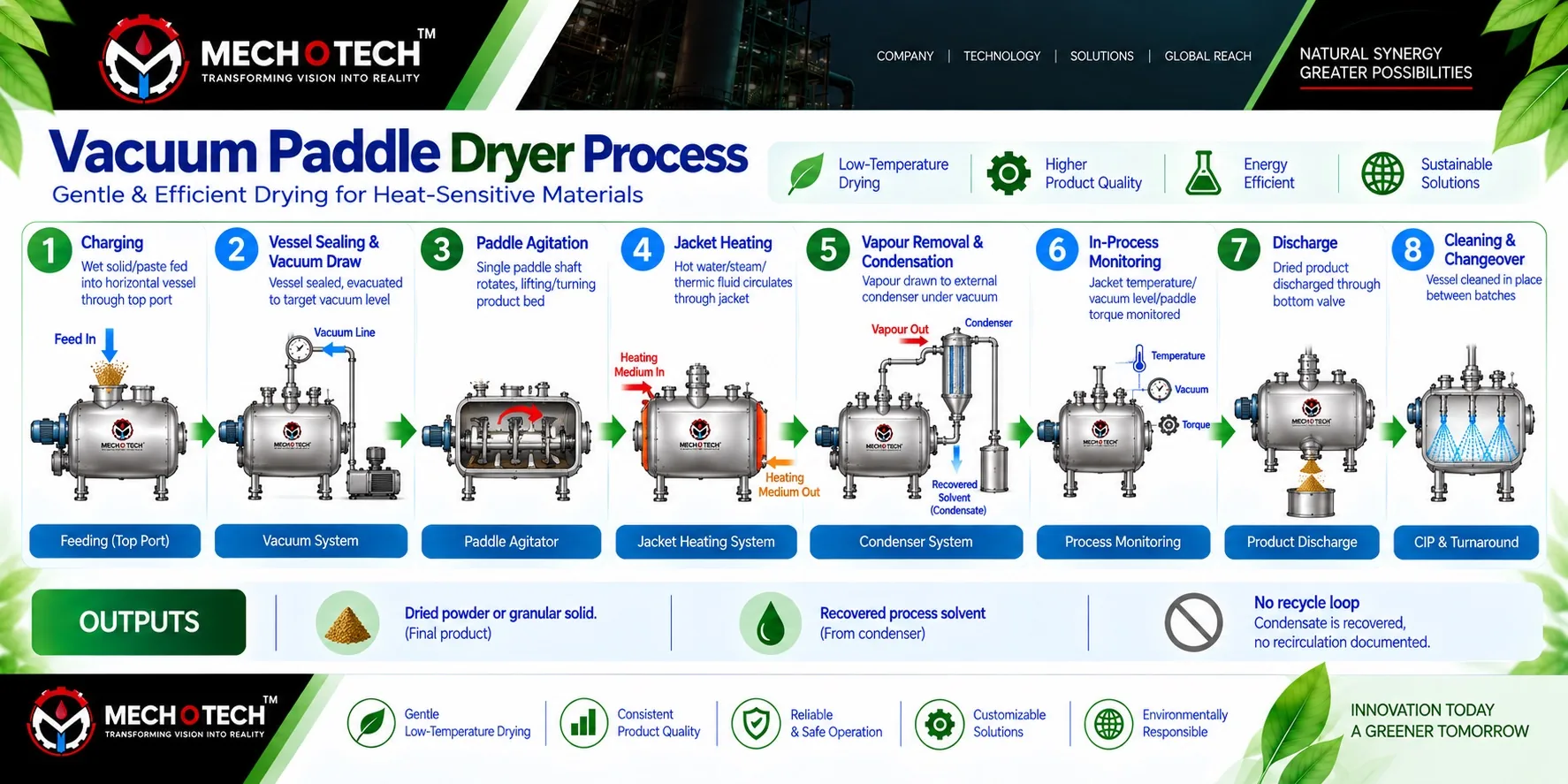
Task: Click the 'Recovered process solvent' text
Action: pos(902,613)
